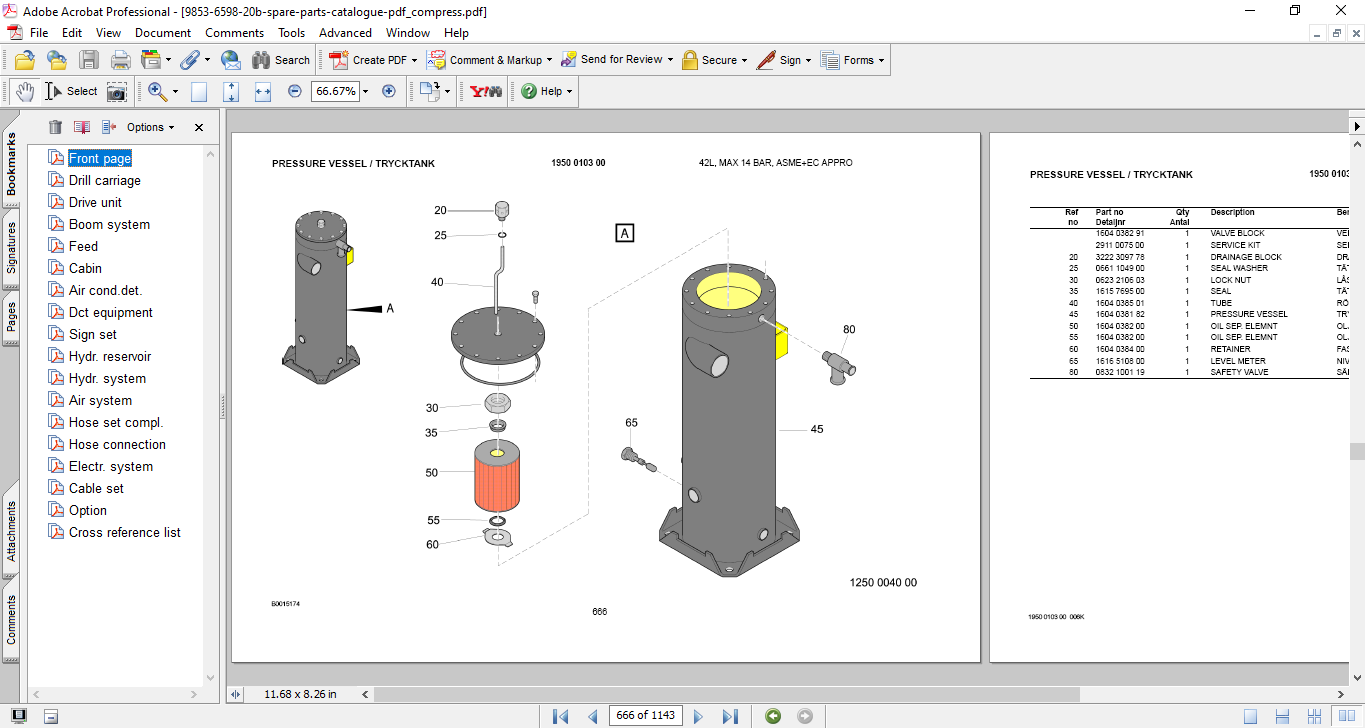
Task: Click the Fit Width icon
Action: [263, 91]
